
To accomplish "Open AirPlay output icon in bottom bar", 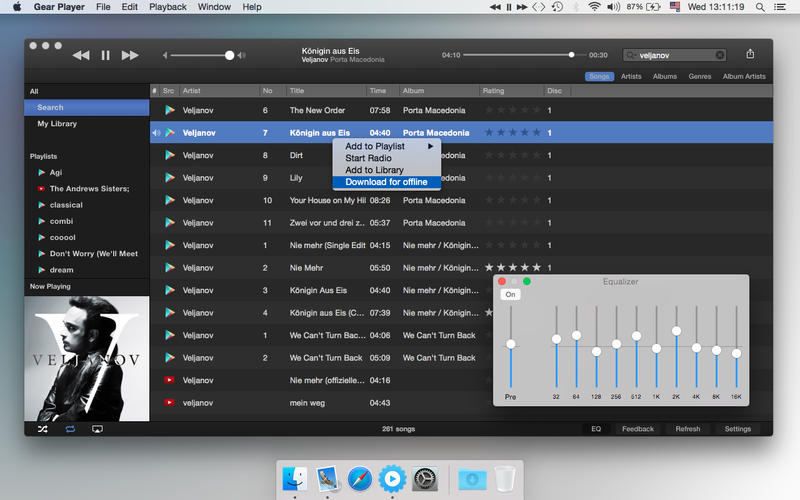I will (x=97, y=429).
